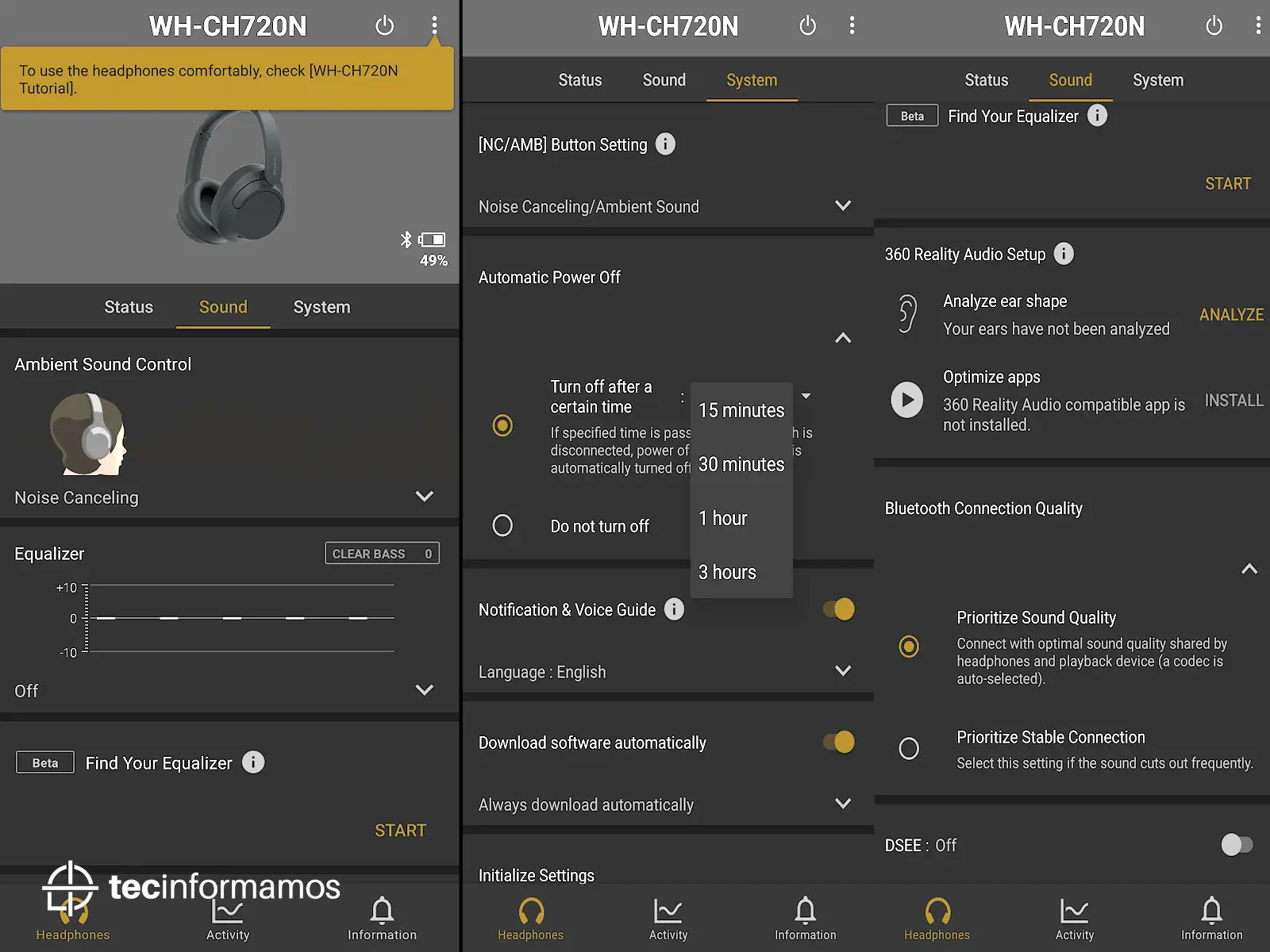Tap the WH-CH720N headphone product image
This screenshot has height=952, width=1270.
click(x=232, y=178)
